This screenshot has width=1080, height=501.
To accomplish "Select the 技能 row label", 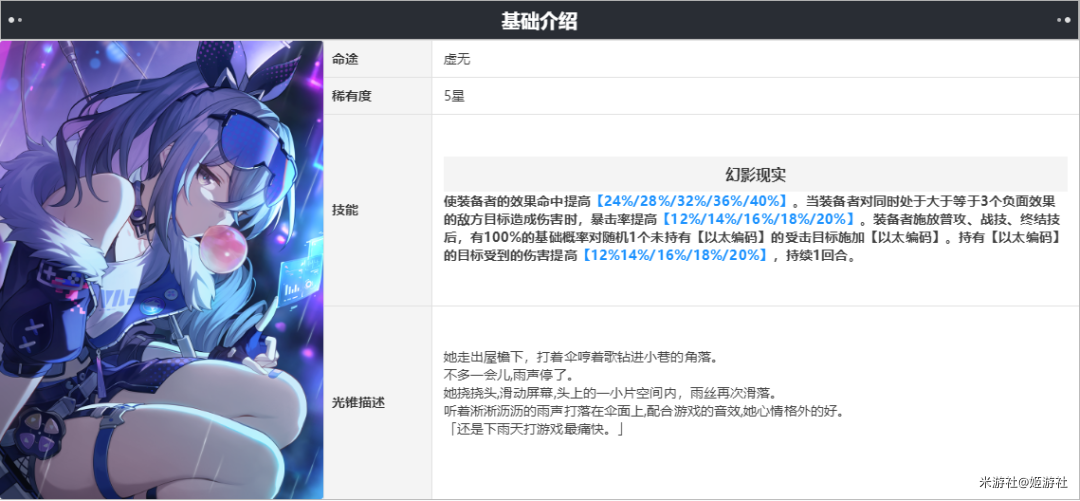I will tap(345, 210).
